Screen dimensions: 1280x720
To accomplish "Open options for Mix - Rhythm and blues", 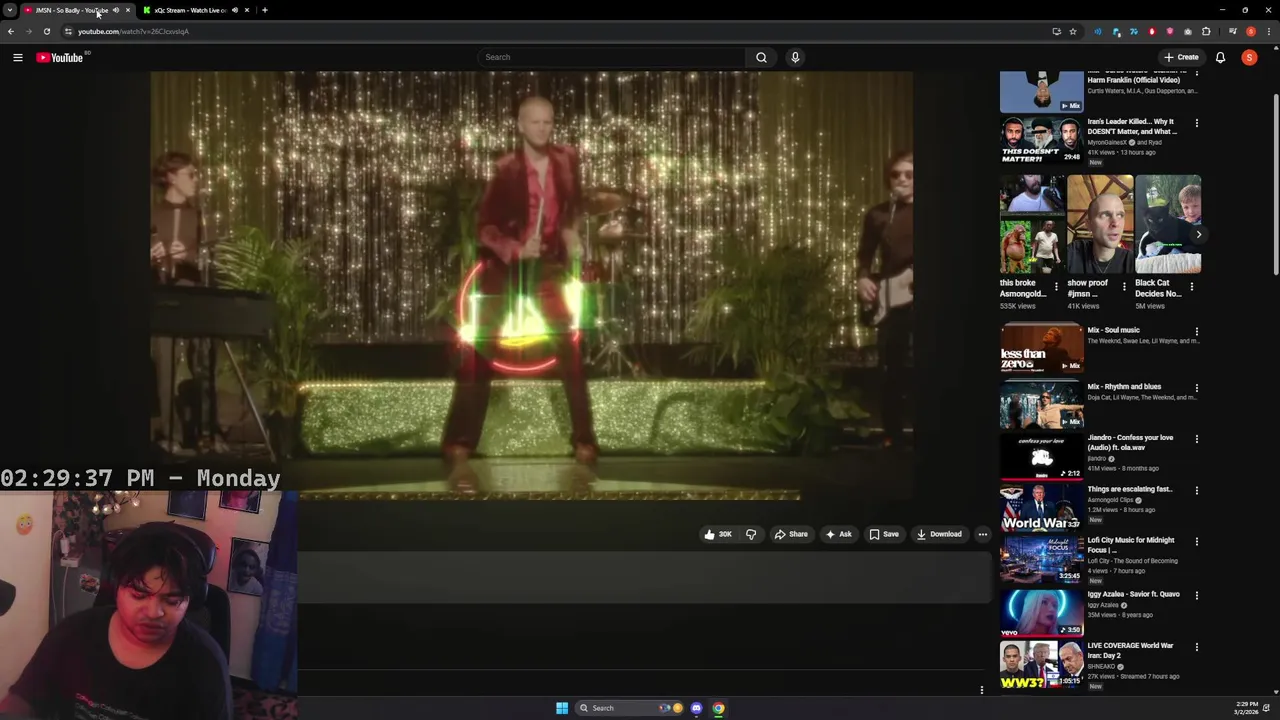I will tap(1196, 388).
